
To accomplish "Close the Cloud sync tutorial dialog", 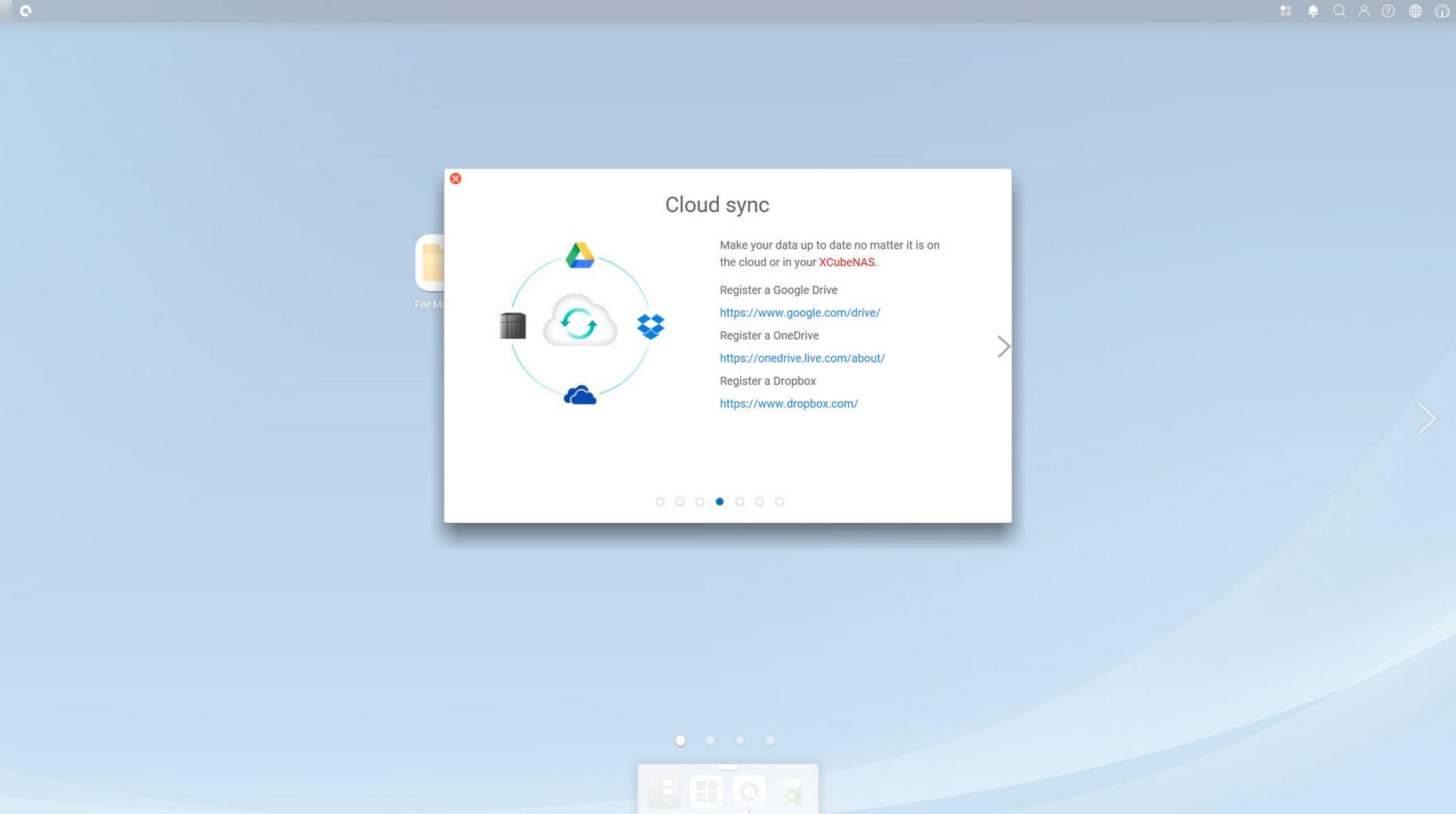I will point(455,179).
